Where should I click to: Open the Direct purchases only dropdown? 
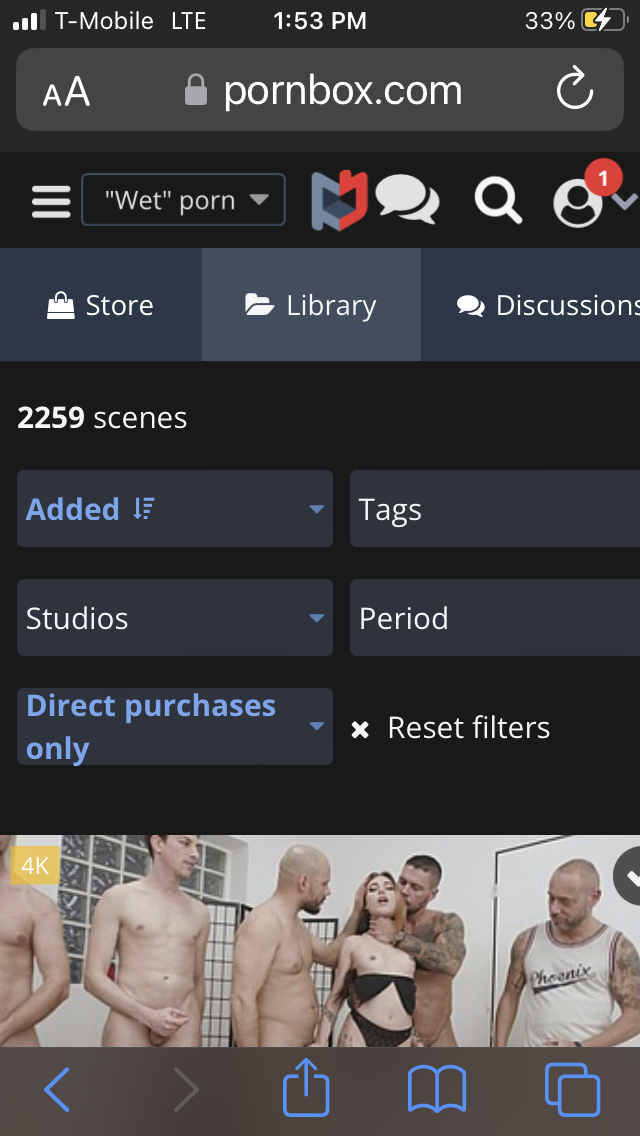coord(175,727)
